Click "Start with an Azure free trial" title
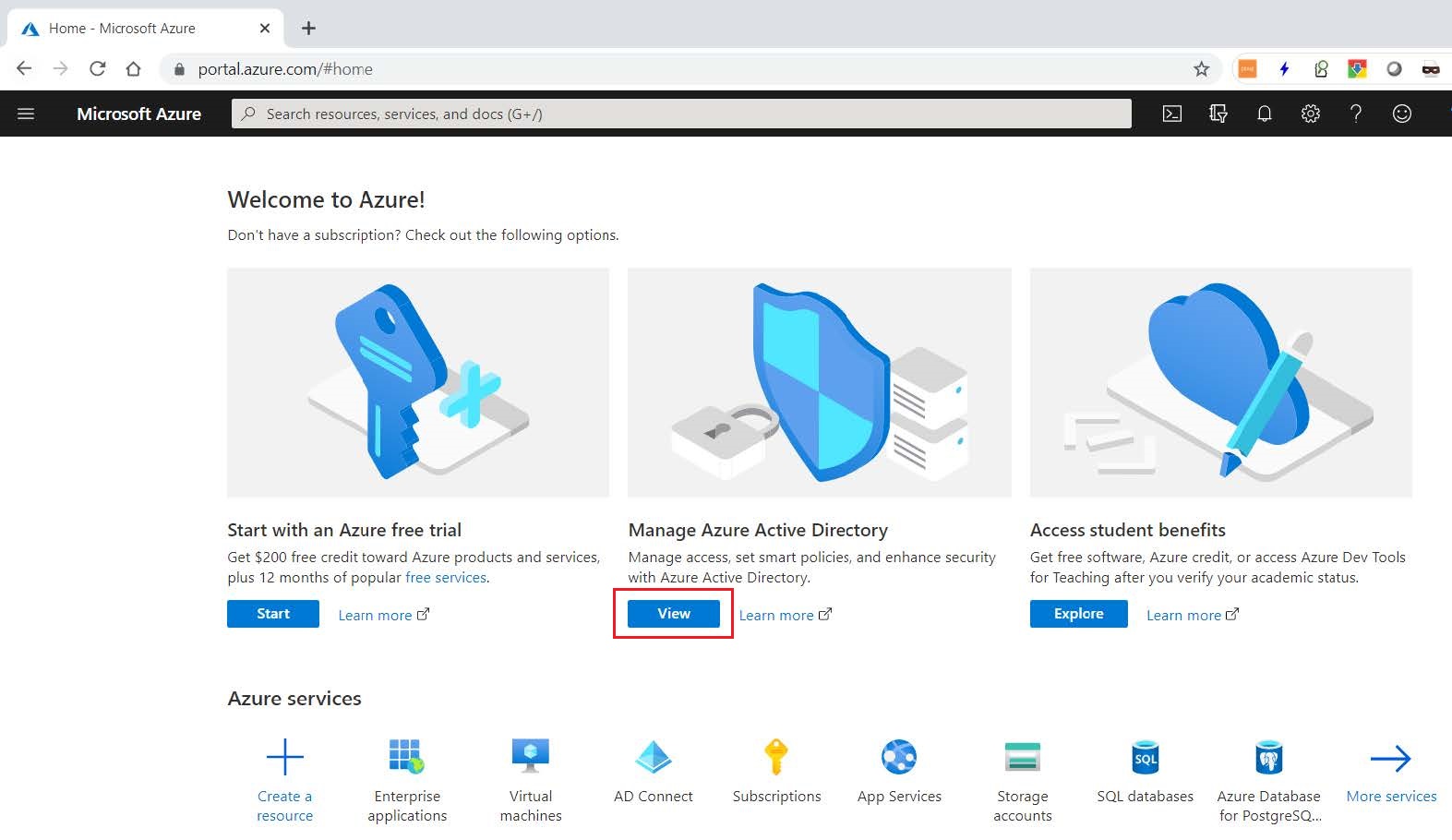This screenshot has width=1452, height=840. click(x=344, y=530)
